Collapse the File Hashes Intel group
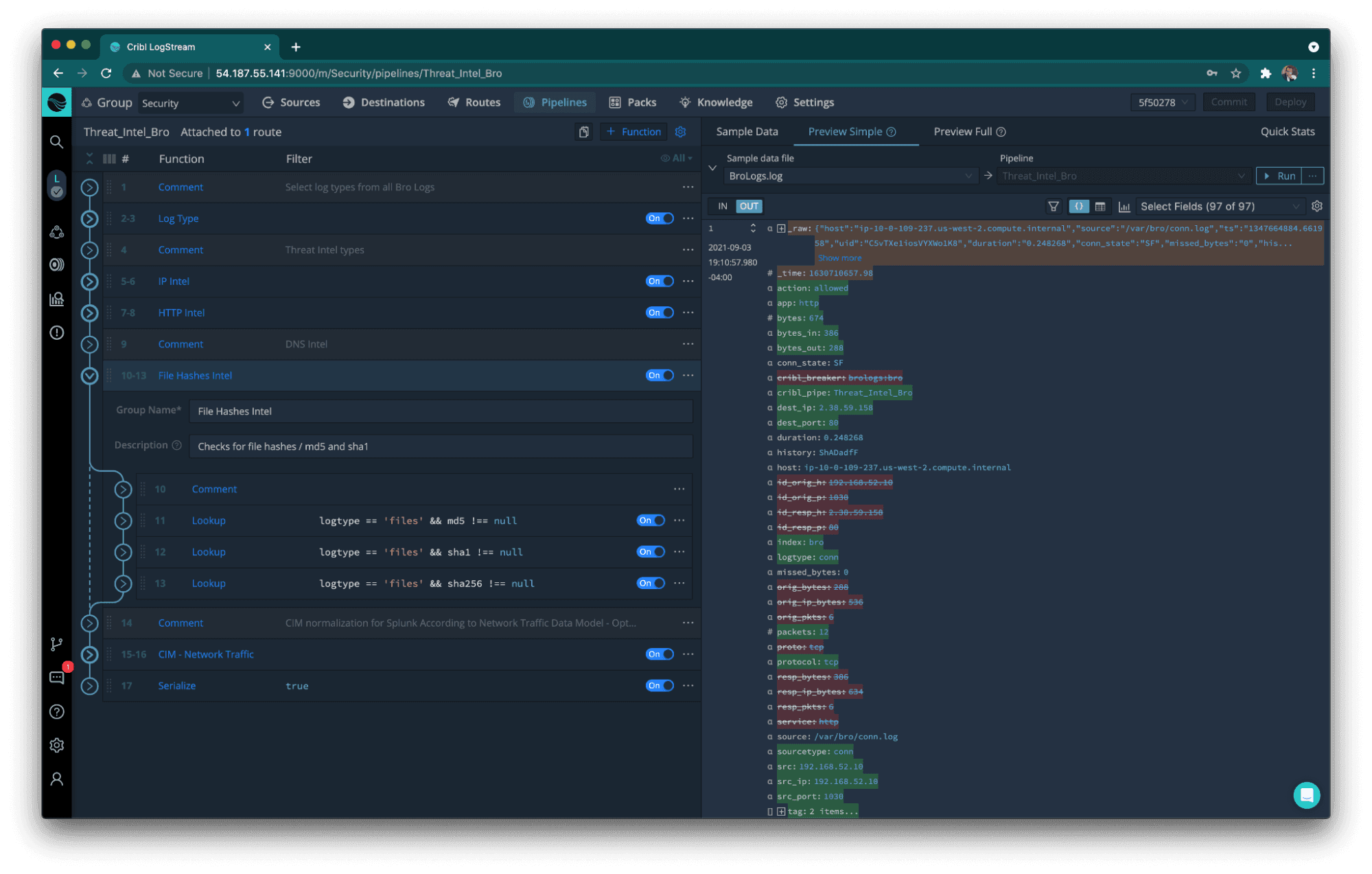 tap(89, 376)
